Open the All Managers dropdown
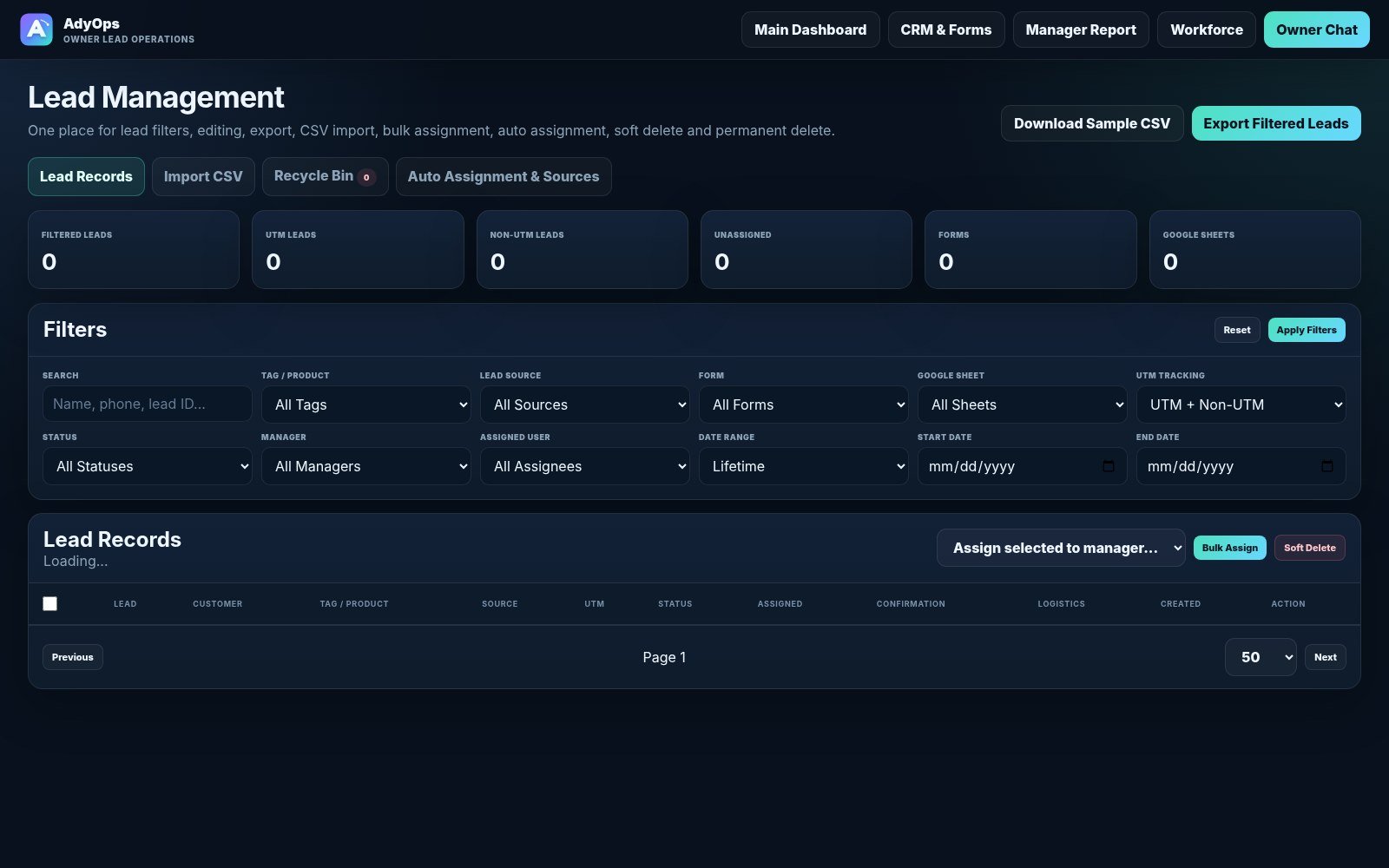Image resolution: width=1389 pixels, height=868 pixels. [366, 466]
